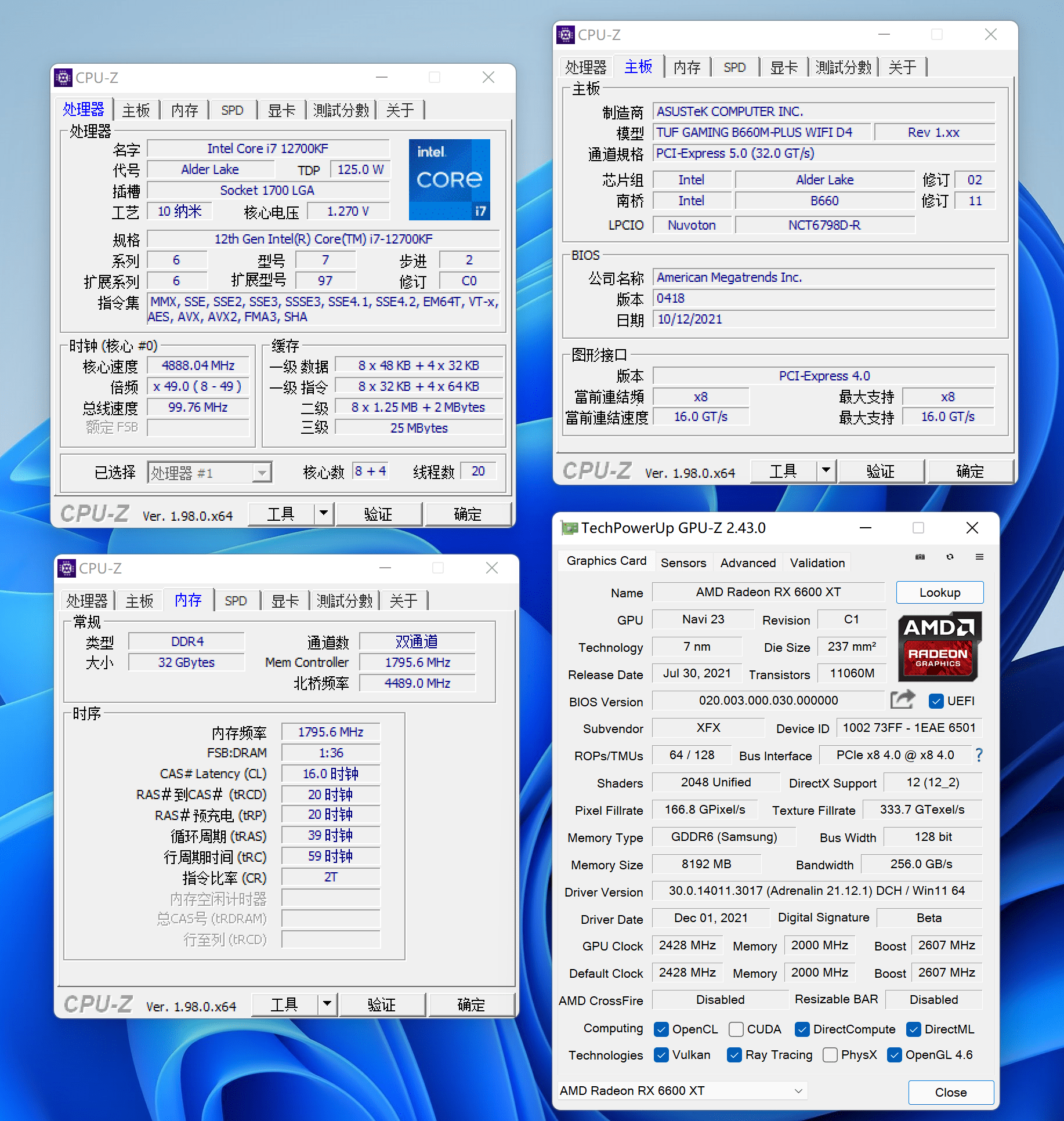
Task: Open the 显卡 tab in mainboard window
Action: 784,67
